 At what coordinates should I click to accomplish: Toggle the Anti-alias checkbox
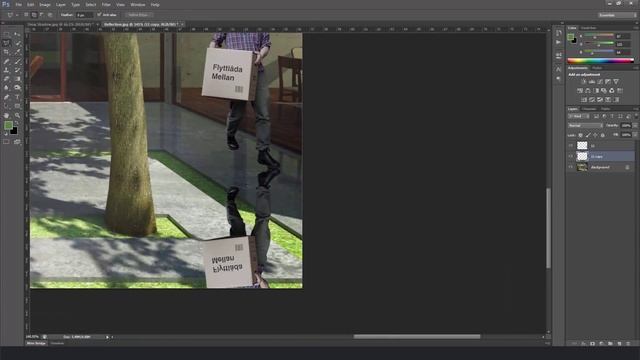pos(99,15)
